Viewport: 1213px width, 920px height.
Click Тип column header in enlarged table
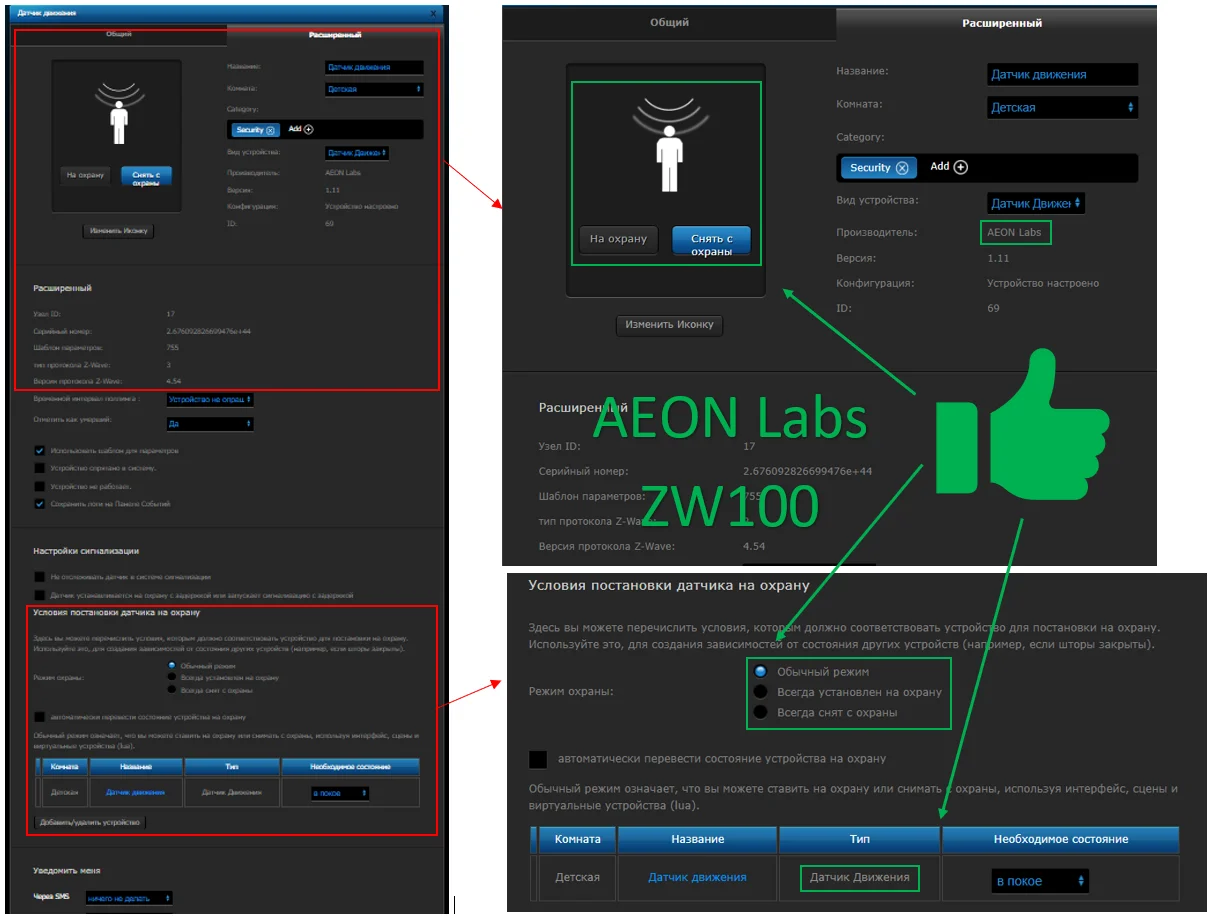pos(859,839)
